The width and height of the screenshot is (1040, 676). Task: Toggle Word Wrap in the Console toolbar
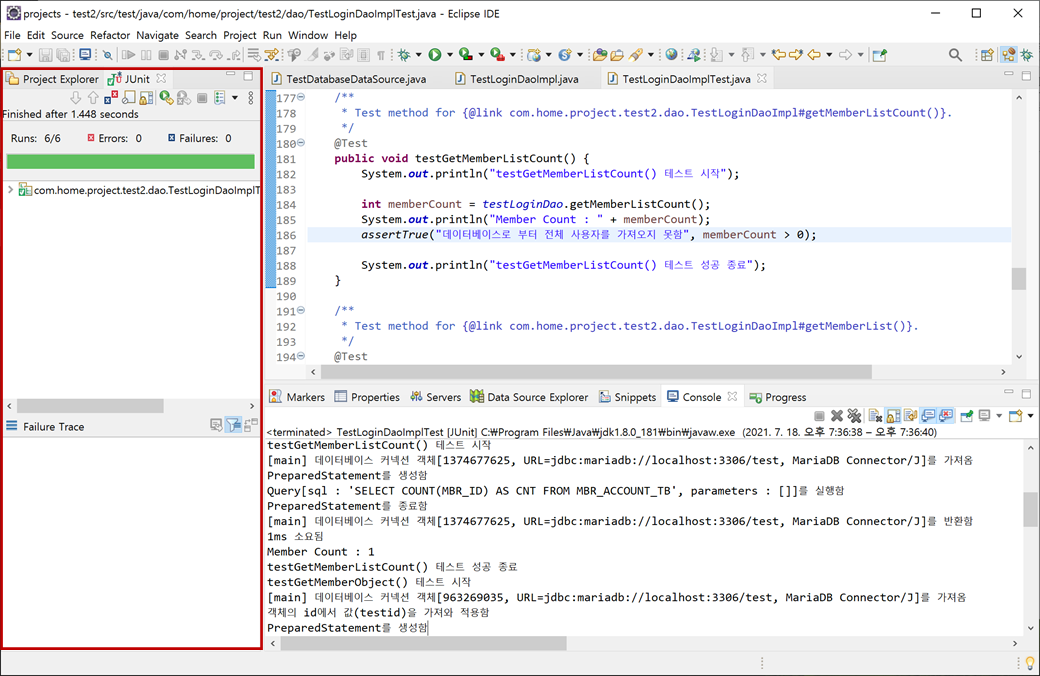(x=911, y=416)
